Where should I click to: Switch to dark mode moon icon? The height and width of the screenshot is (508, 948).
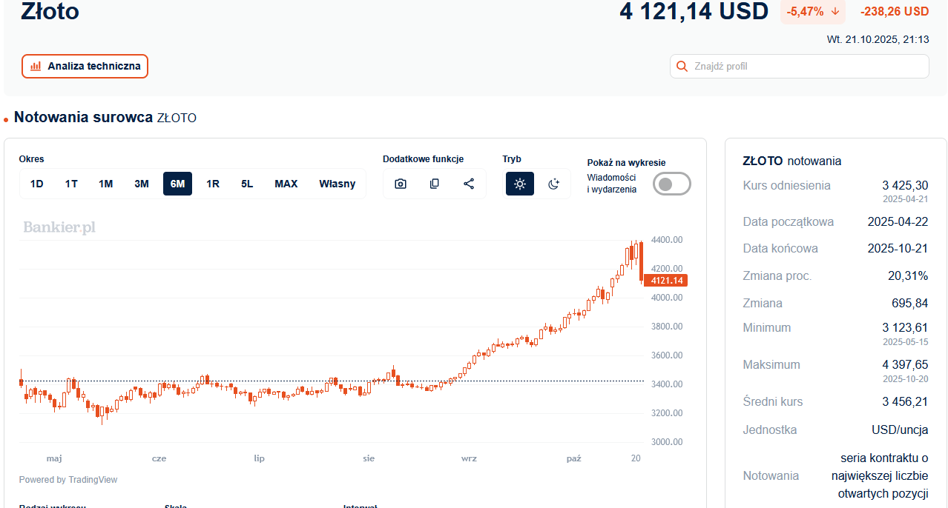click(x=554, y=184)
